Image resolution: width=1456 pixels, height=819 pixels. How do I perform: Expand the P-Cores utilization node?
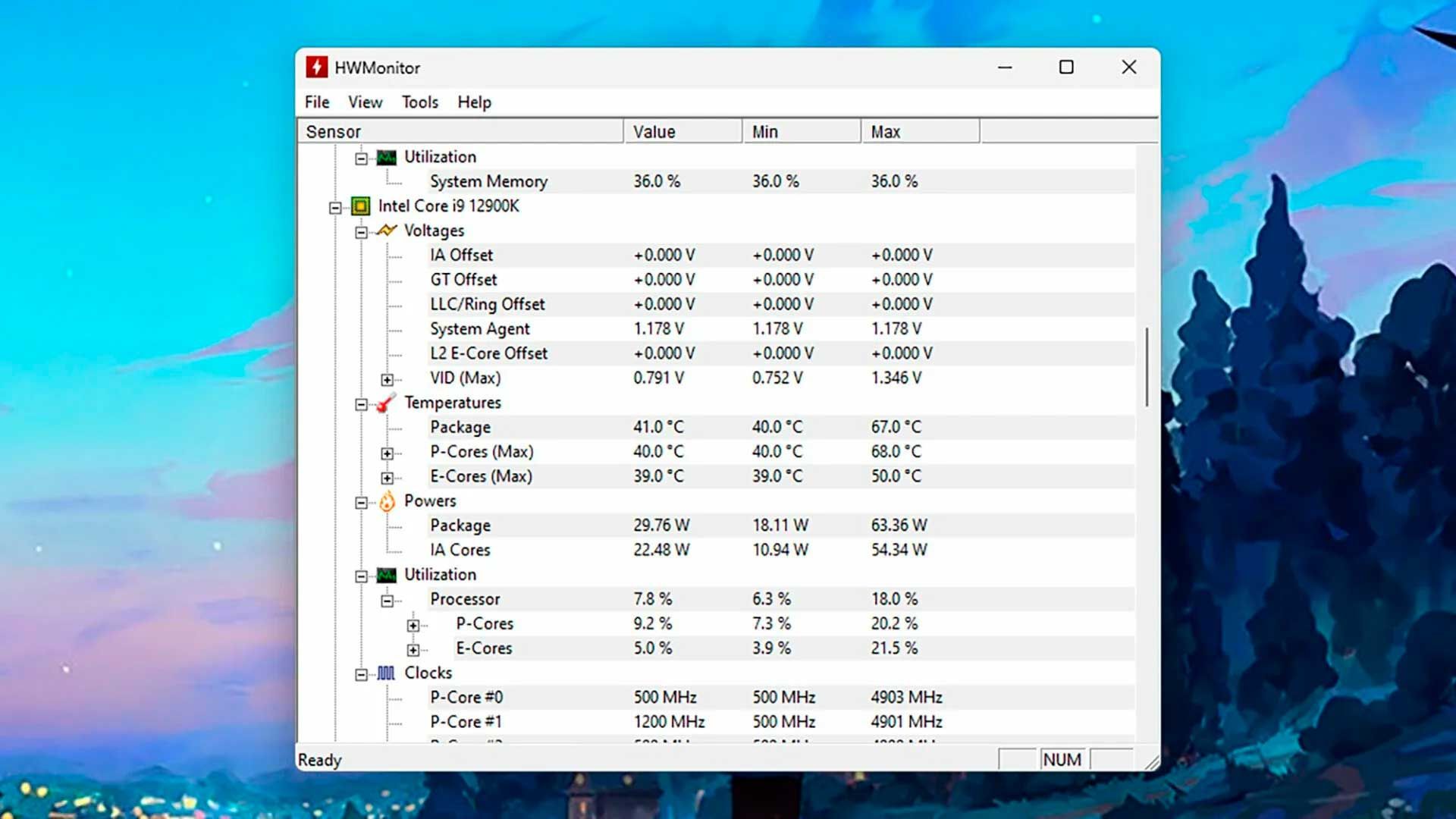click(413, 625)
